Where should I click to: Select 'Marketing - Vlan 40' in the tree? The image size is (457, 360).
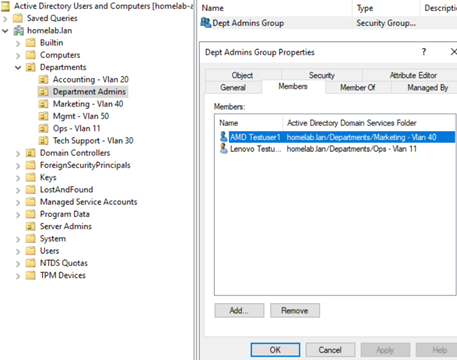[x=88, y=104]
